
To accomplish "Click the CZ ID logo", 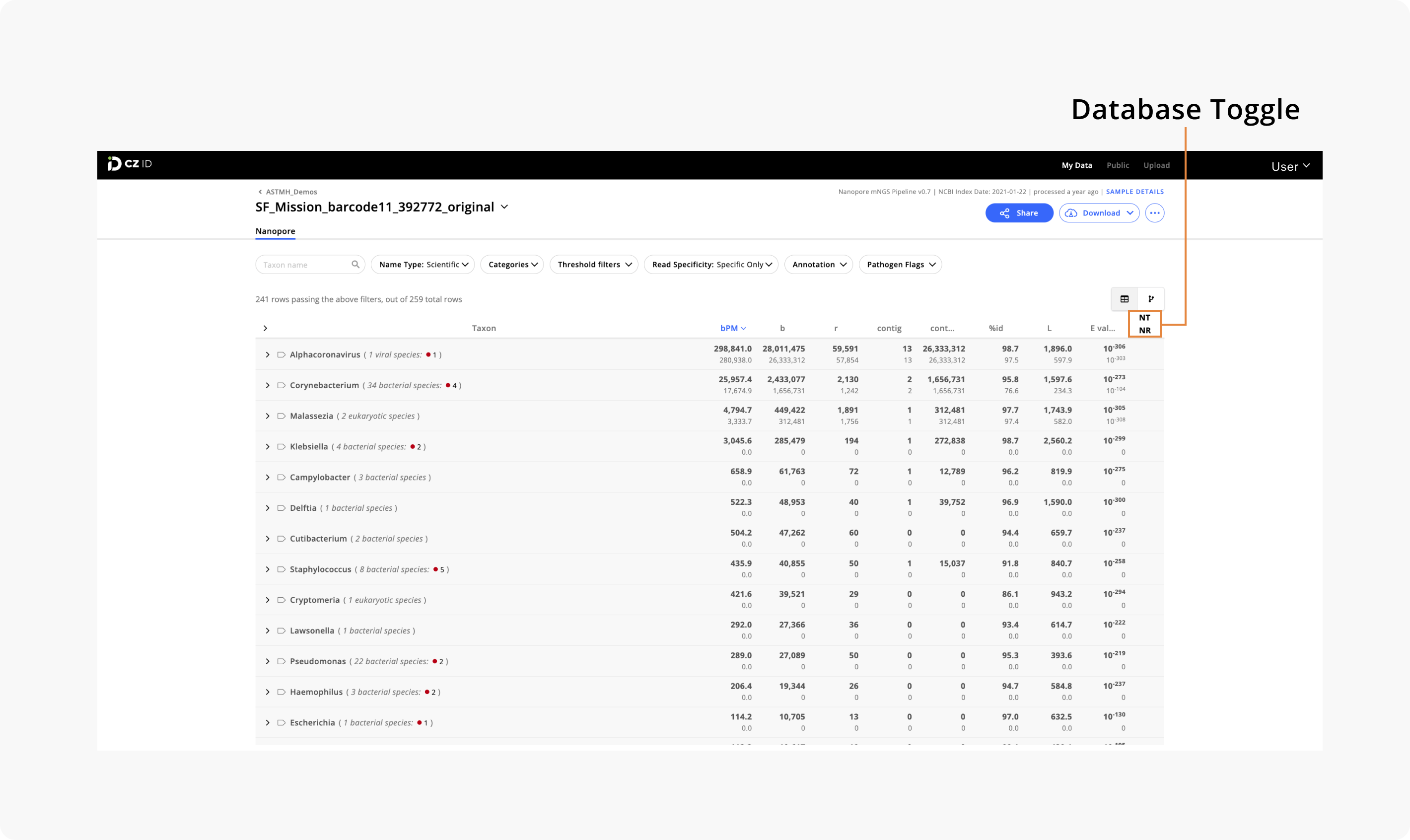I will [x=130, y=164].
